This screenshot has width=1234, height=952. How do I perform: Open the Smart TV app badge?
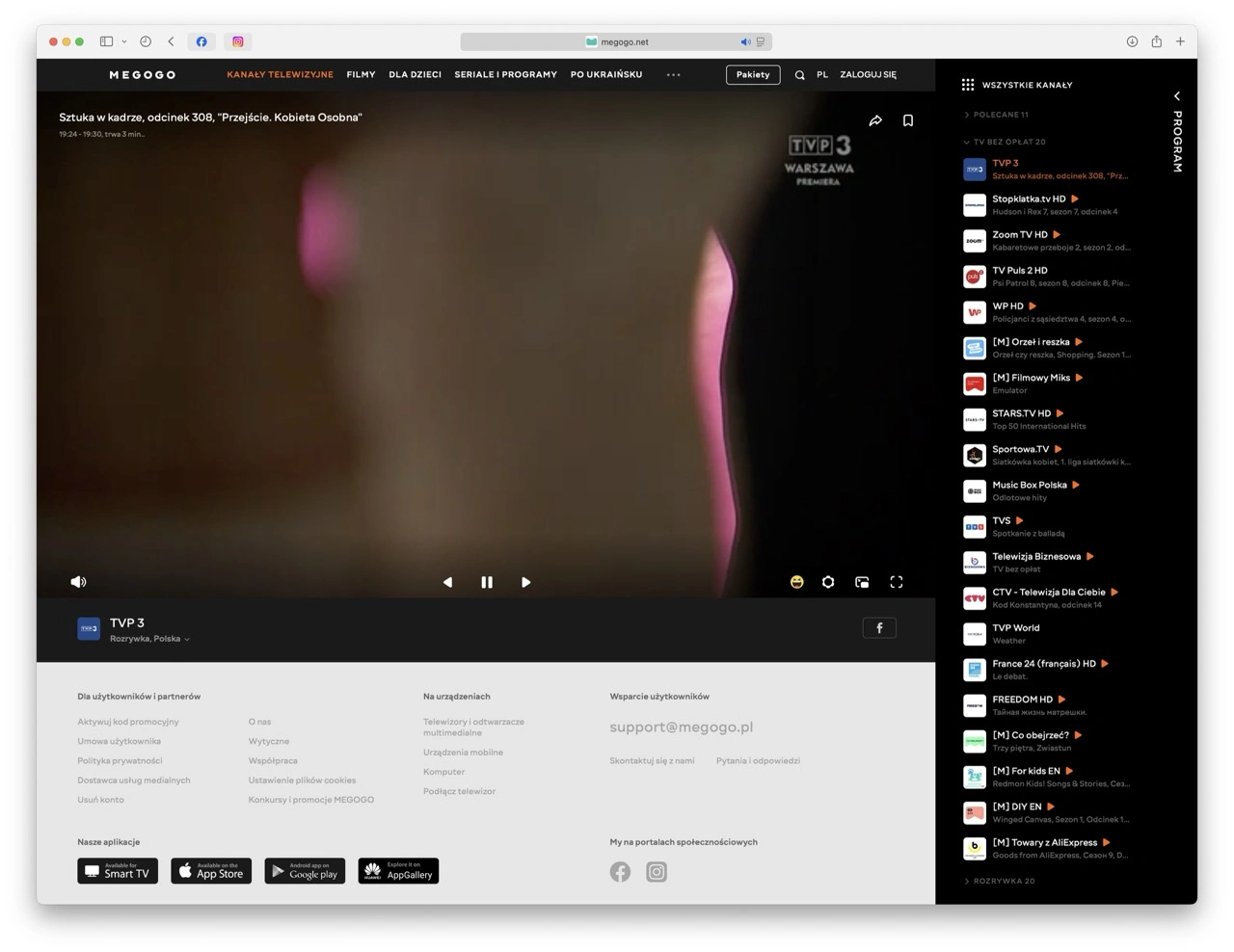[118, 871]
